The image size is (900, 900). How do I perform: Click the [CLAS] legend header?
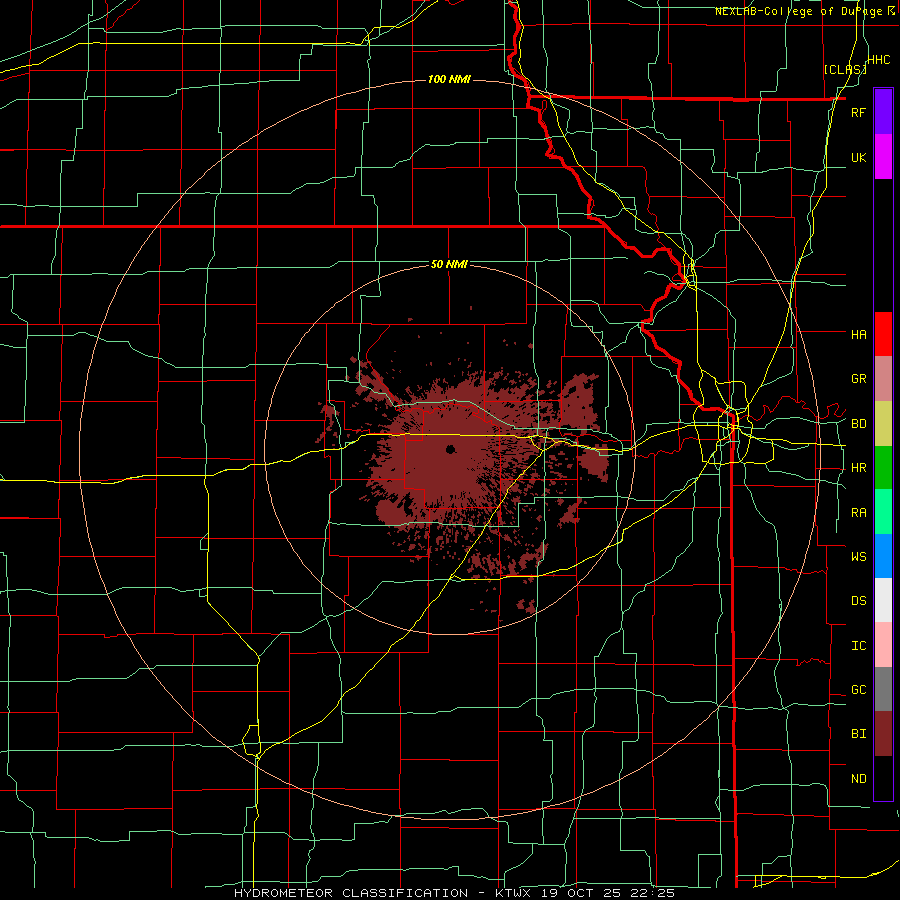click(844, 70)
